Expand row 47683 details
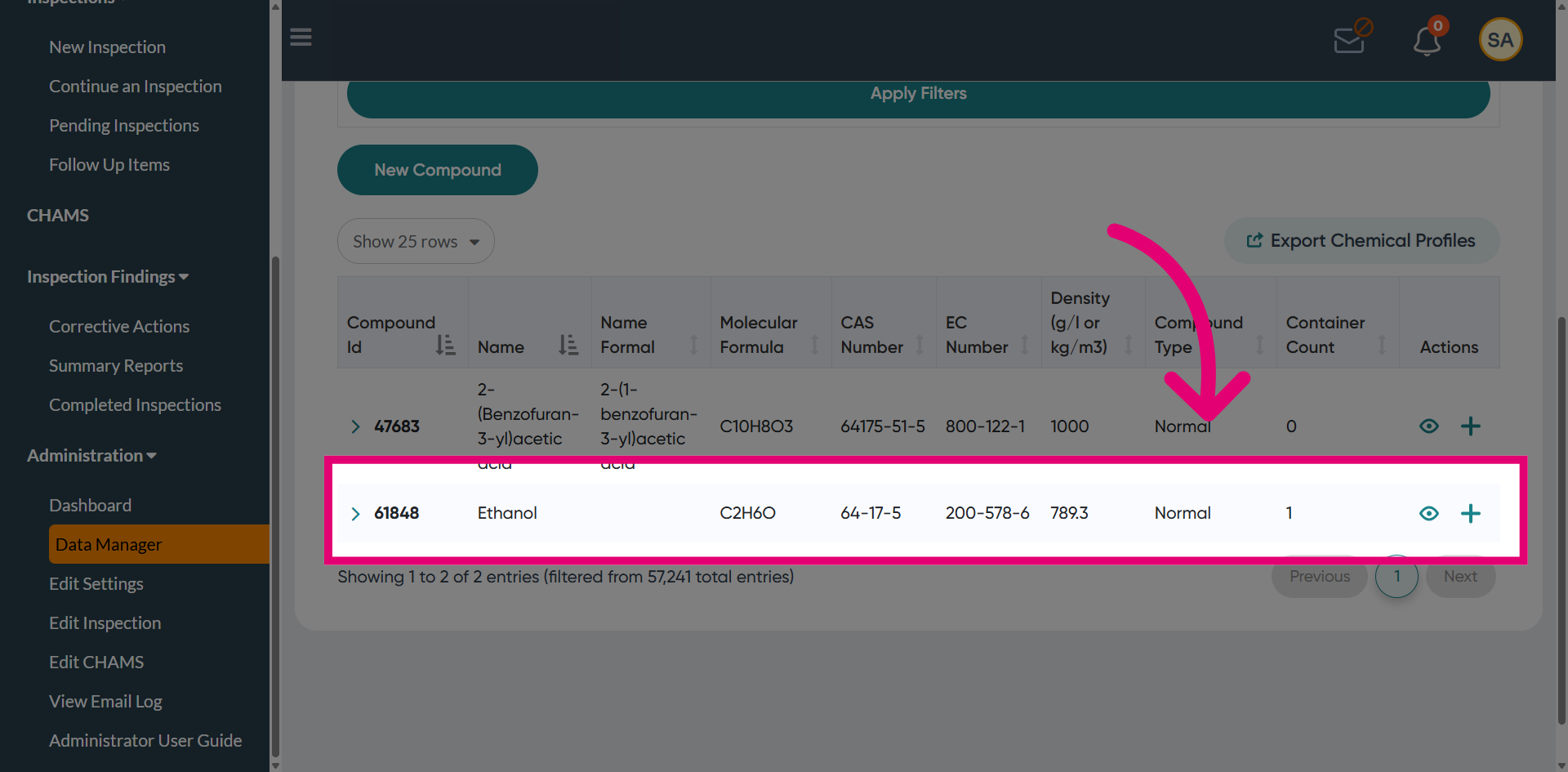The height and width of the screenshot is (772, 1568). [x=355, y=426]
